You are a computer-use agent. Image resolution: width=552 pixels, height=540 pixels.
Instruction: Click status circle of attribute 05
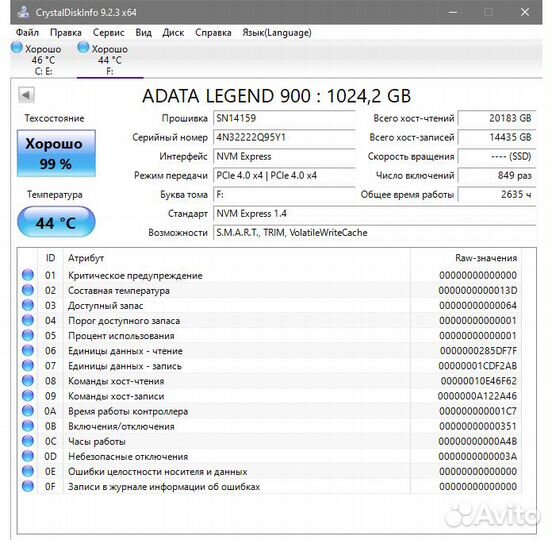28,335
